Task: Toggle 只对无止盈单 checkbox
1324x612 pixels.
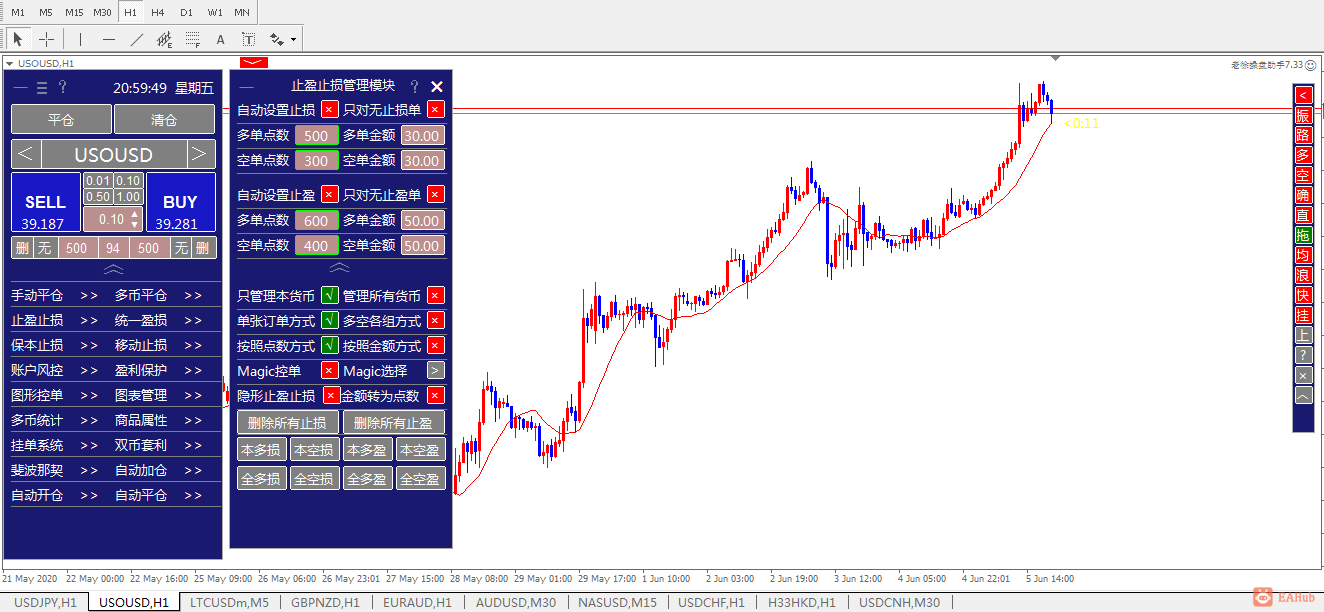Action: (436, 195)
